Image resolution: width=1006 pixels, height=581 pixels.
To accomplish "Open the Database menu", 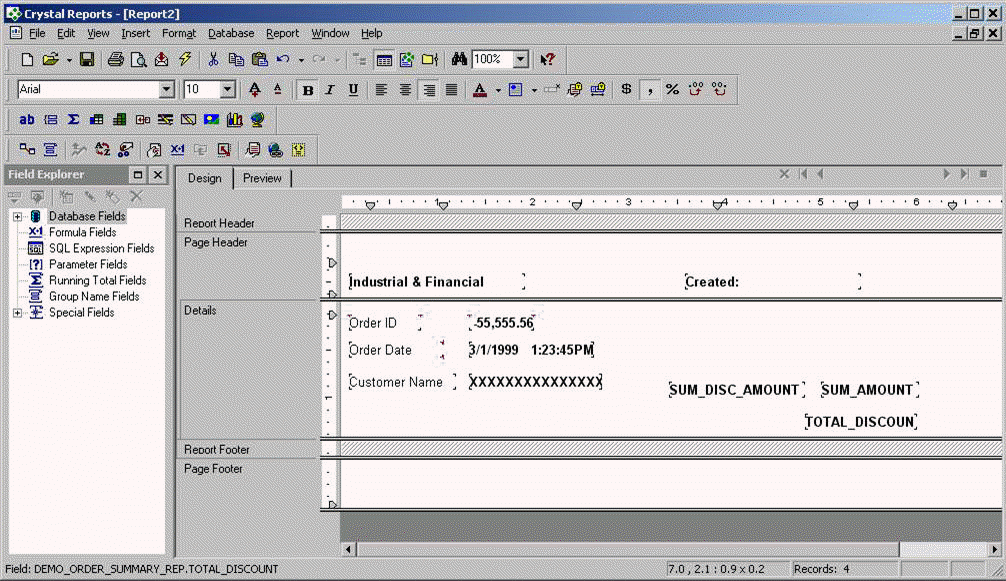I will pos(231,33).
